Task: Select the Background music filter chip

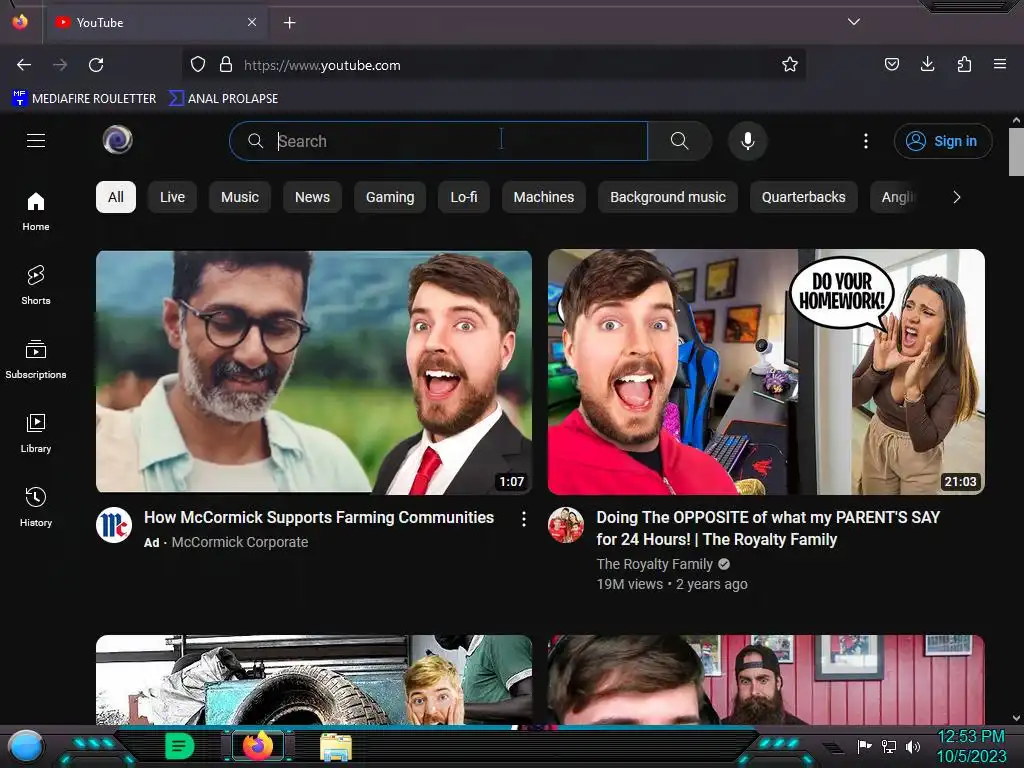Action: coord(667,197)
